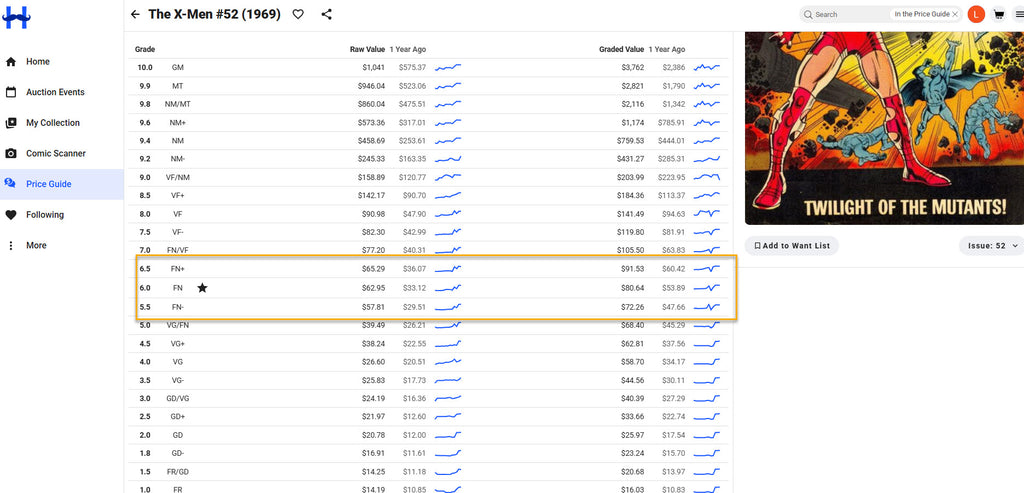
Task: Select the 8.5 VF+ grade label
Action: pos(178,195)
